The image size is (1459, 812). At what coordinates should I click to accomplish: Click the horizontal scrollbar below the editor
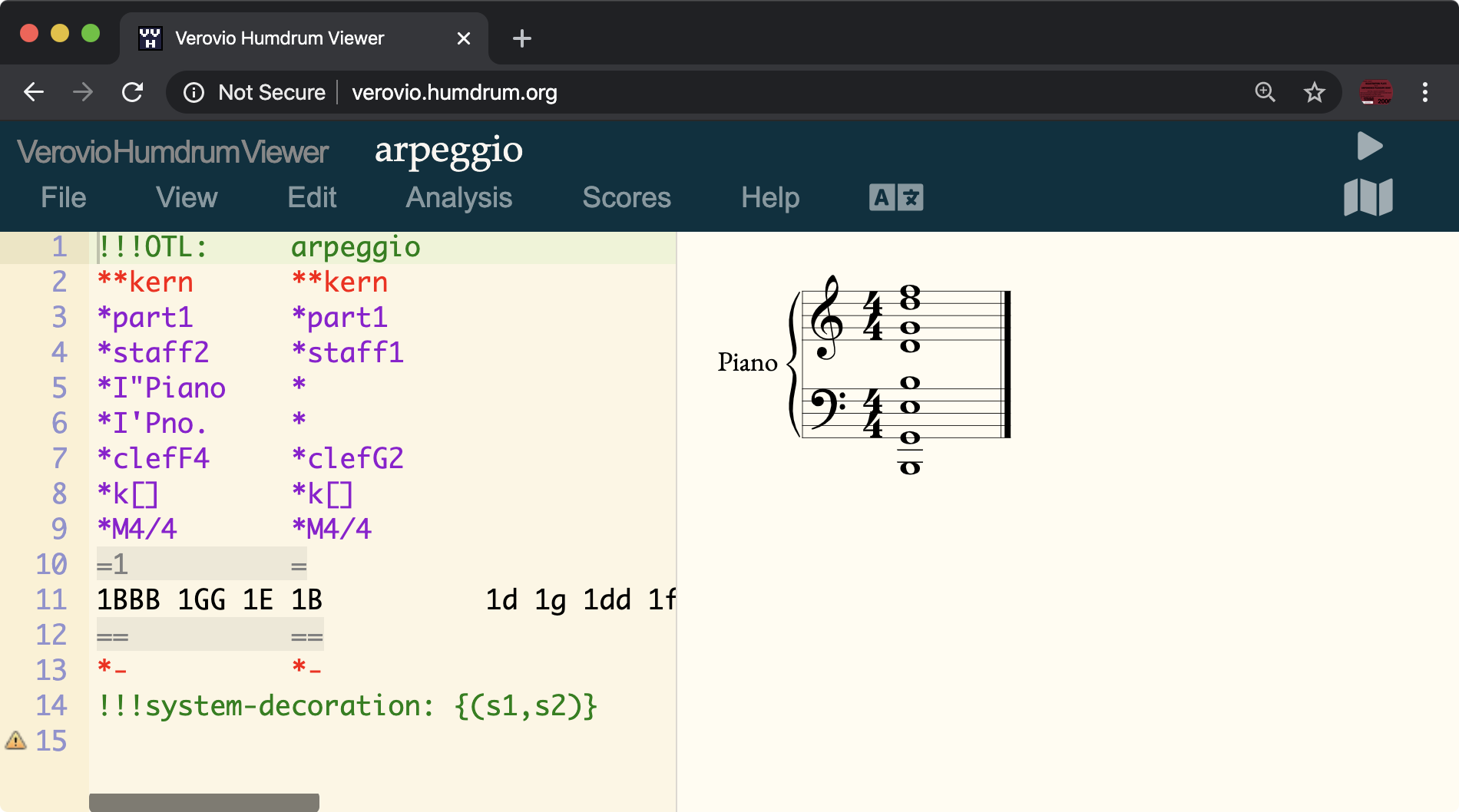[203, 800]
